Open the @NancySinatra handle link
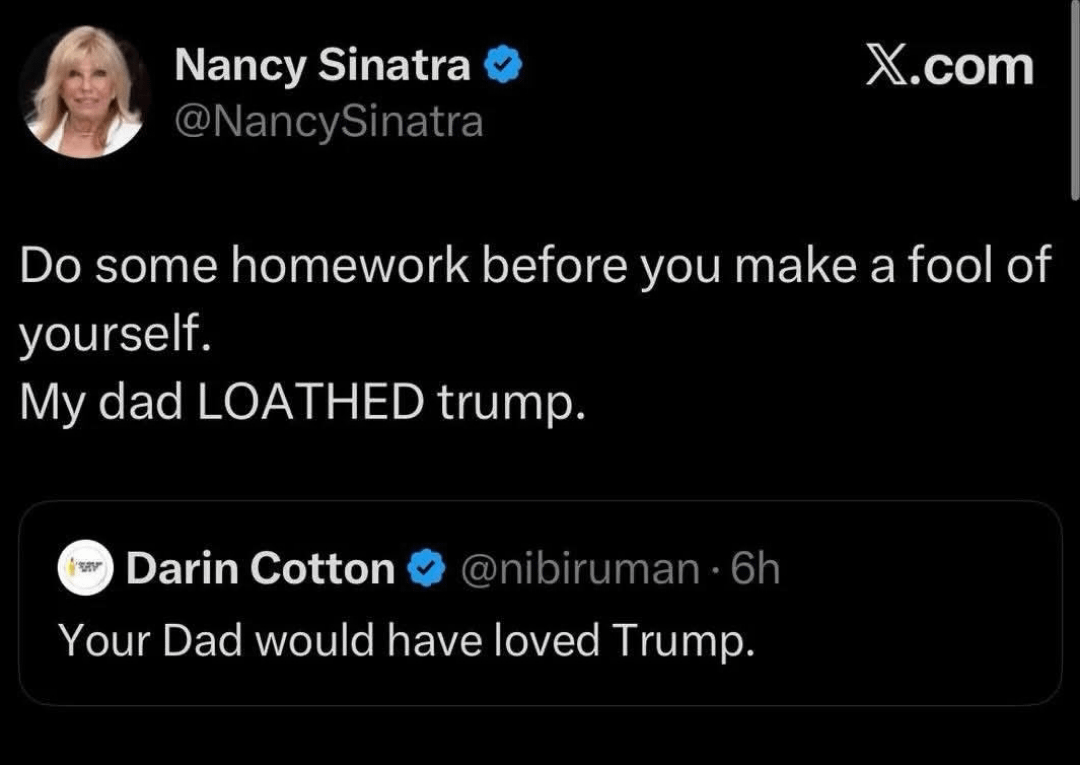 coord(328,122)
